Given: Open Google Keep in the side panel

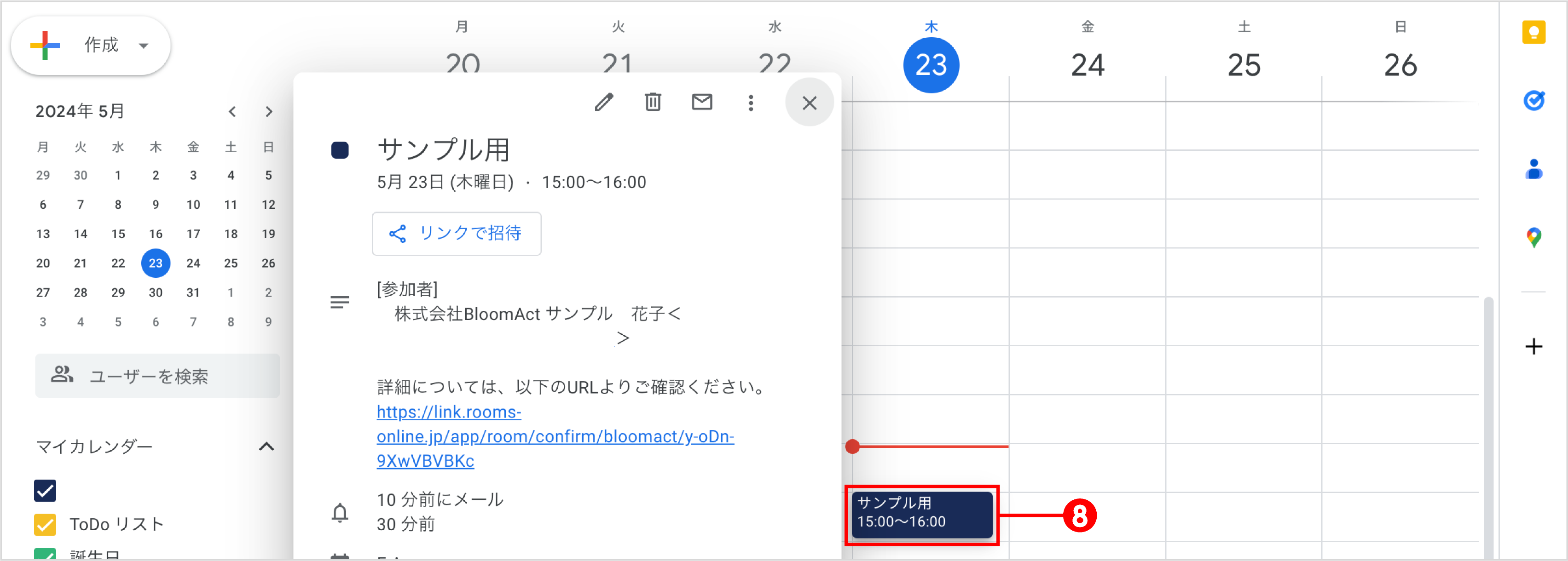Looking at the screenshot, I should pyautogui.click(x=1534, y=32).
